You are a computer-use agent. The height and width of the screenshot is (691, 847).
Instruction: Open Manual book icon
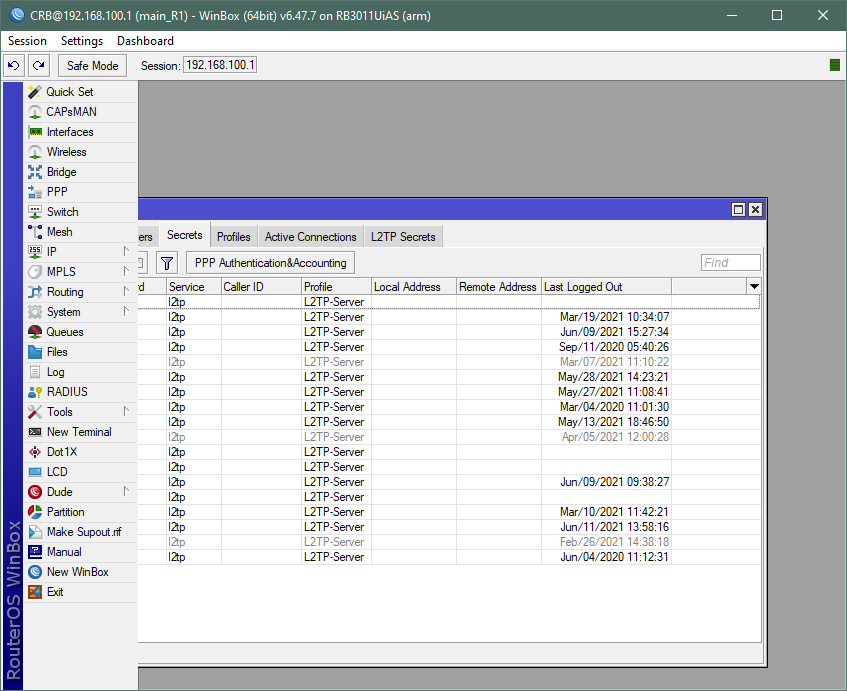(x=35, y=552)
